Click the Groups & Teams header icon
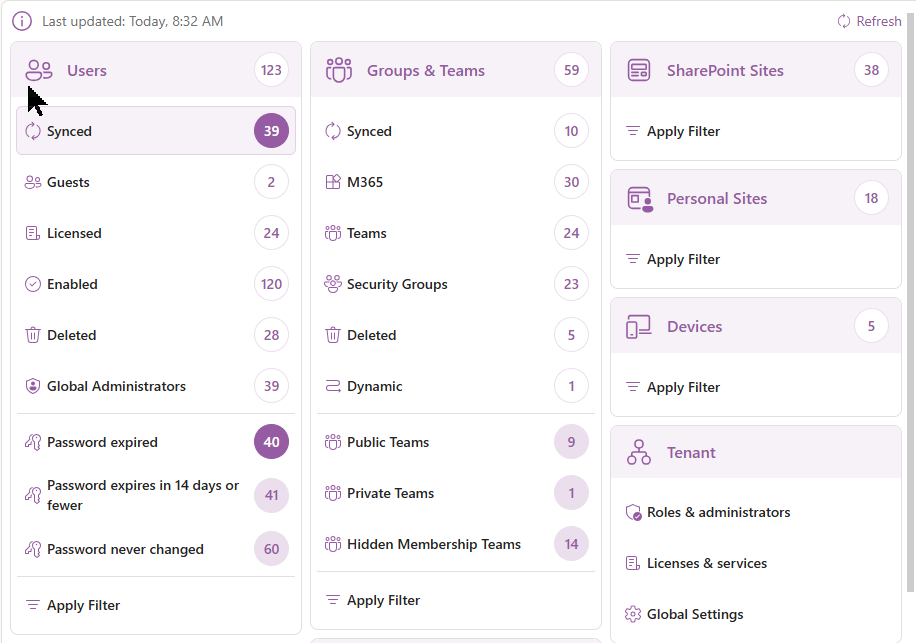This screenshot has width=916, height=643. pyautogui.click(x=339, y=70)
